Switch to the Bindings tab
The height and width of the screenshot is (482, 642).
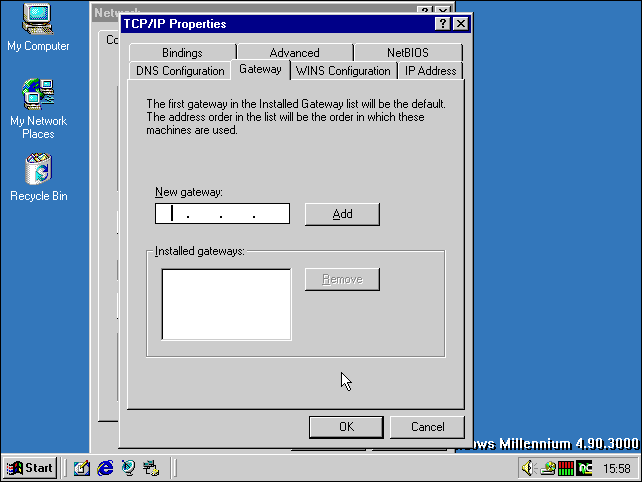(182, 52)
